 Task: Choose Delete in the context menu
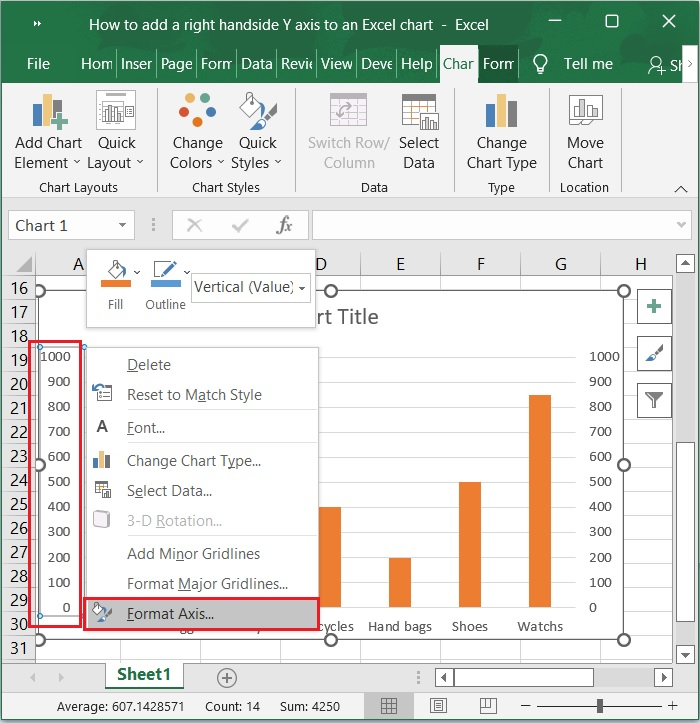click(x=203, y=365)
